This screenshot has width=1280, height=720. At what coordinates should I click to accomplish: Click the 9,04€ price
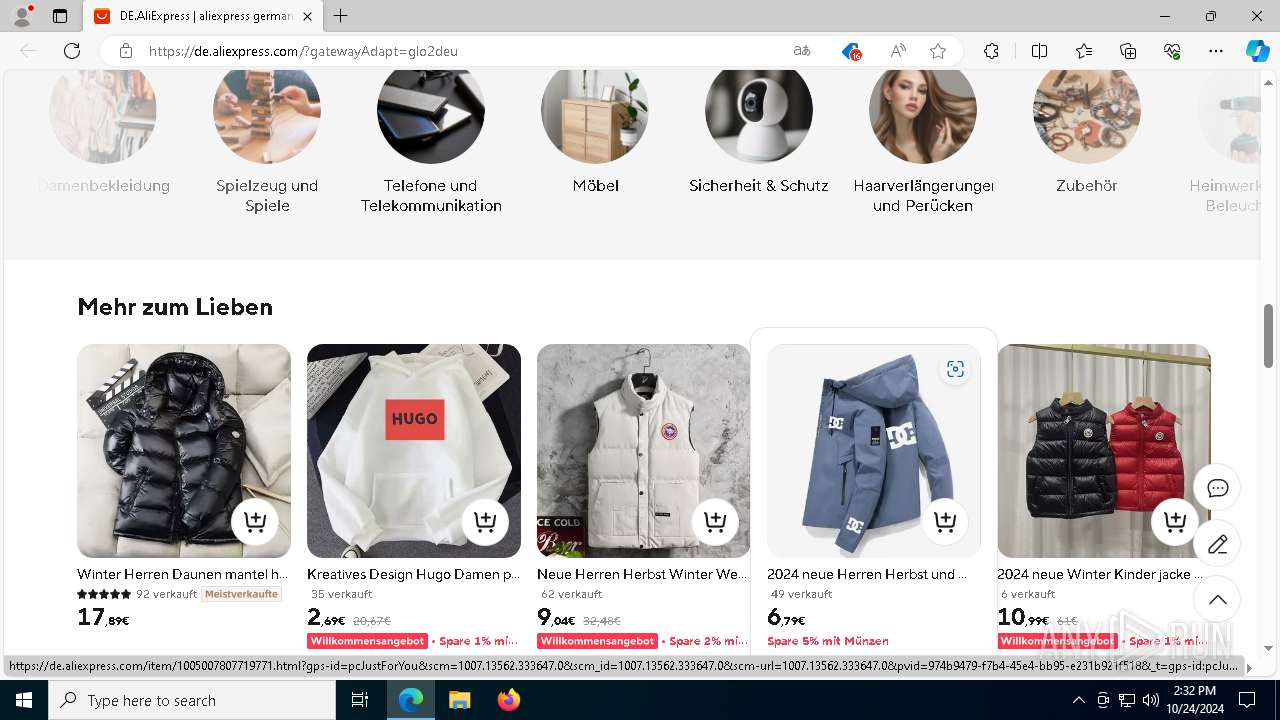(x=556, y=617)
